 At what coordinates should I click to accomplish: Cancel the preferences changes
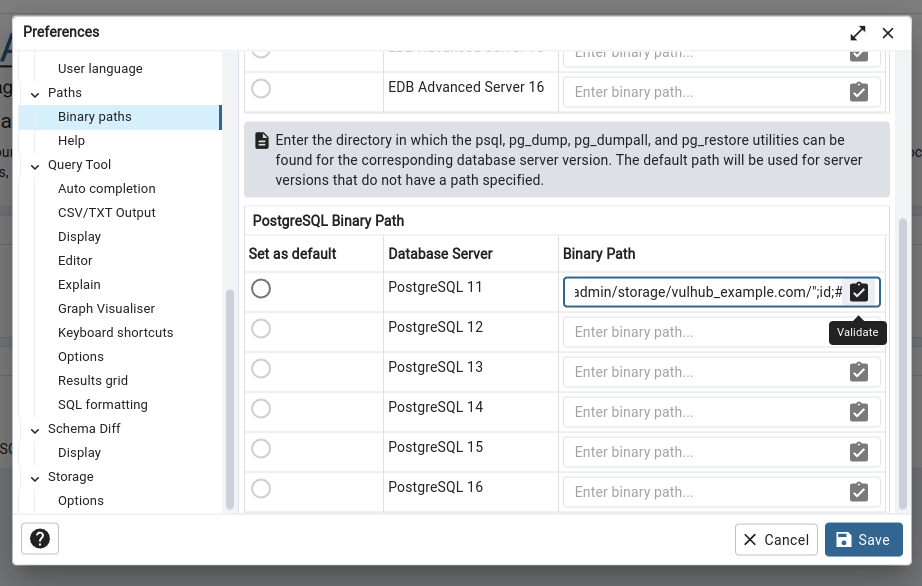[776, 540]
